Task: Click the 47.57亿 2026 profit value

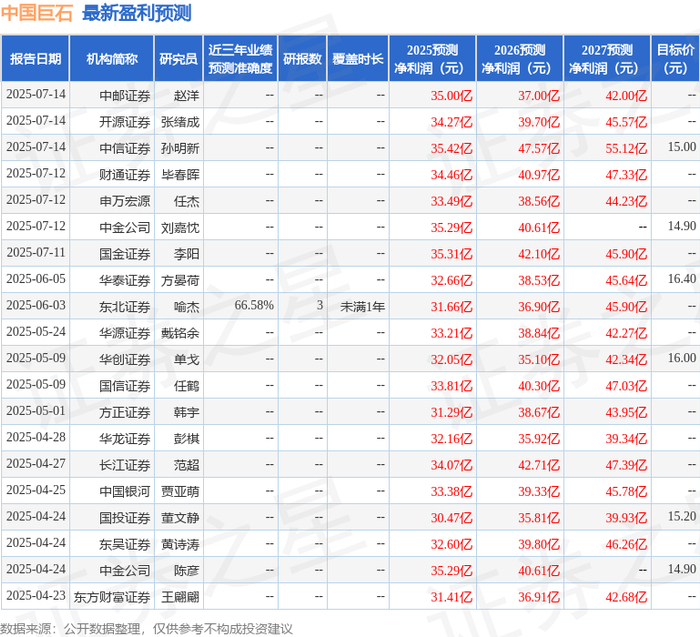Action: coord(539,148)
